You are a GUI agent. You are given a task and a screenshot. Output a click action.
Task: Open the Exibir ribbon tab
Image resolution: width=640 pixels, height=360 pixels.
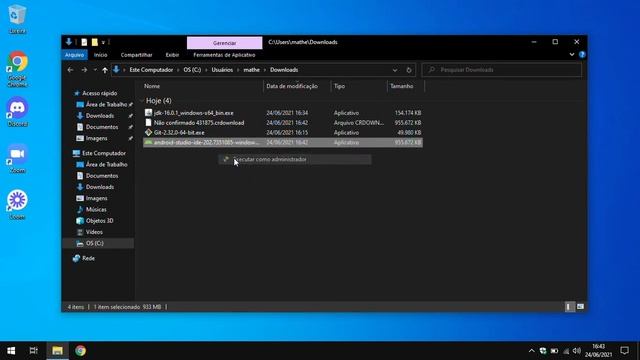(x=172, y=55)
